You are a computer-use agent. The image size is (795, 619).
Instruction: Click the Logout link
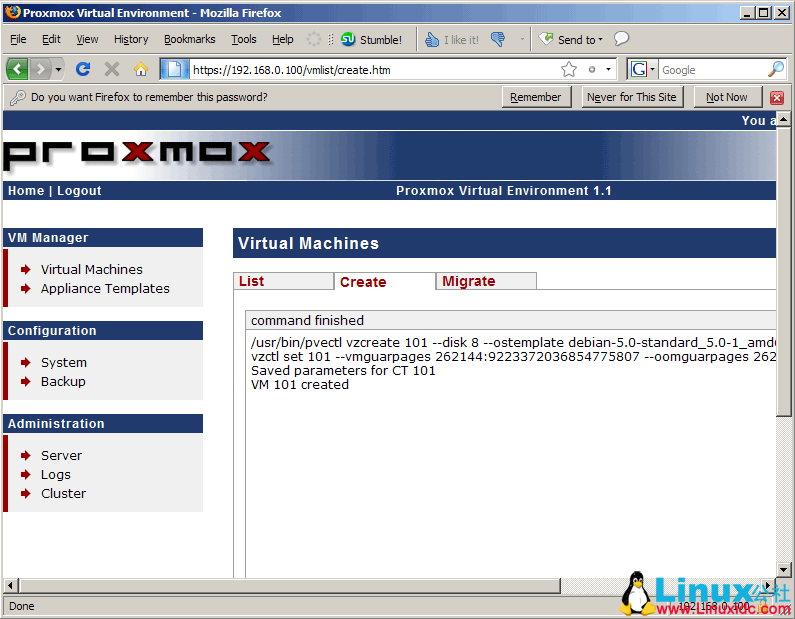79,191
